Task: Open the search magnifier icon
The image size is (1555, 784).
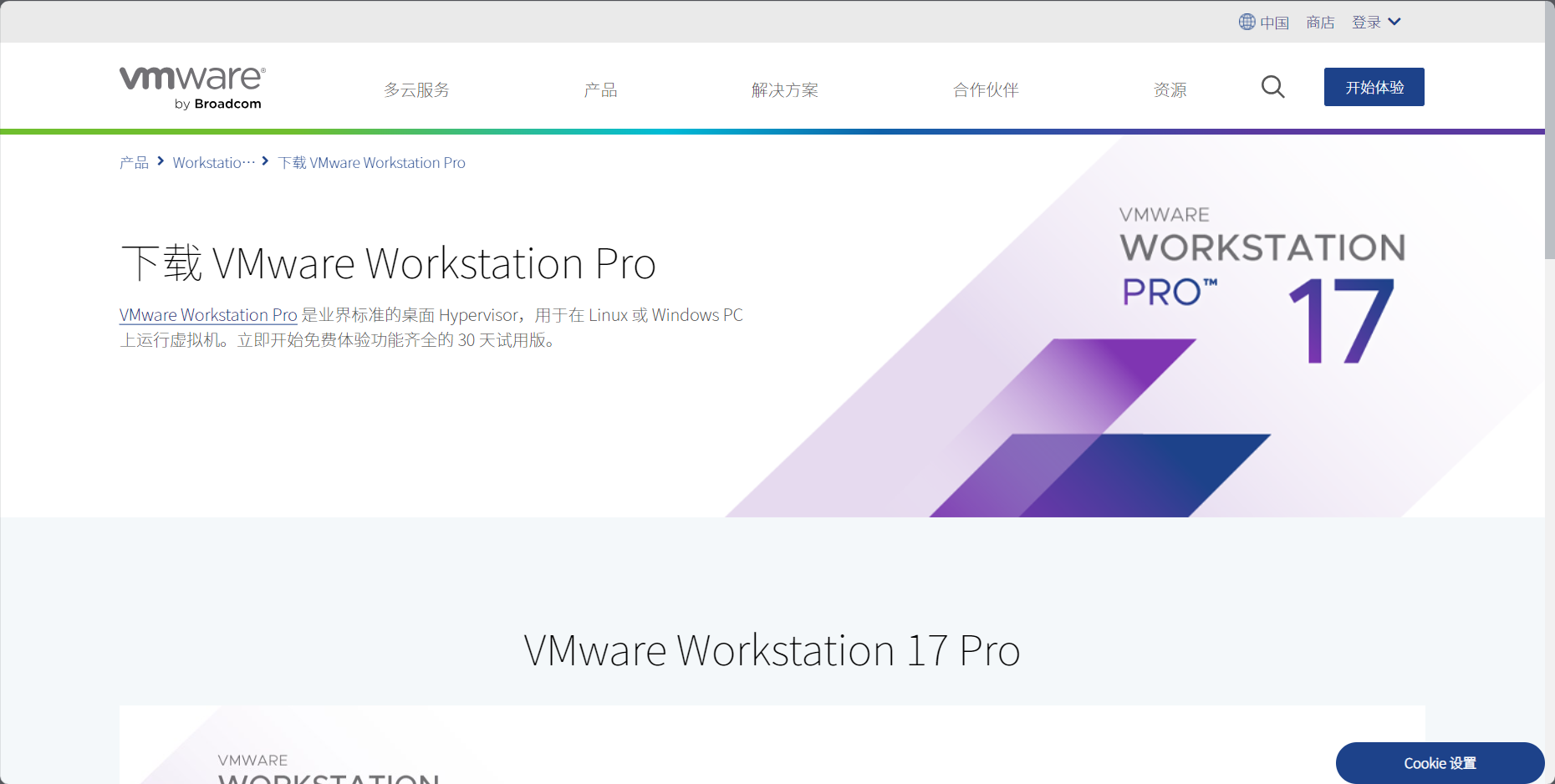Action: click(x=1272, y=87)
